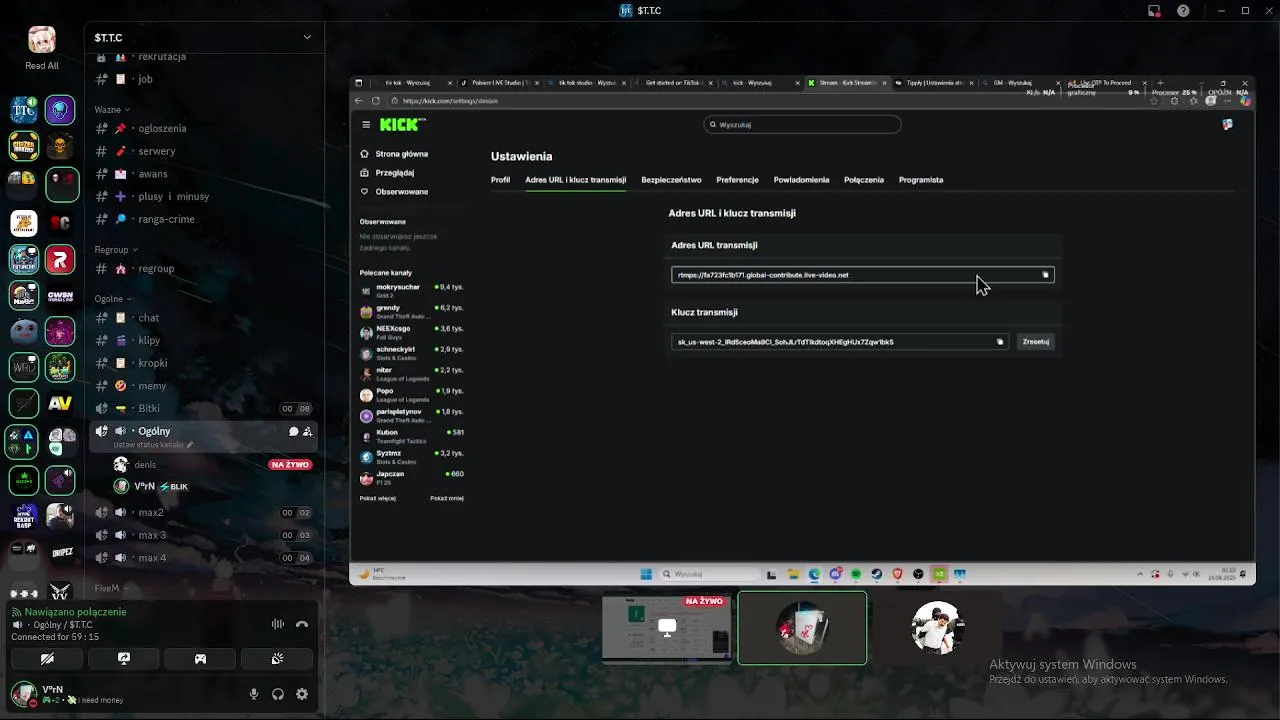Open Discord help question mark icon
This screenshot has height=720, width=1280.
coord(1184,11)
